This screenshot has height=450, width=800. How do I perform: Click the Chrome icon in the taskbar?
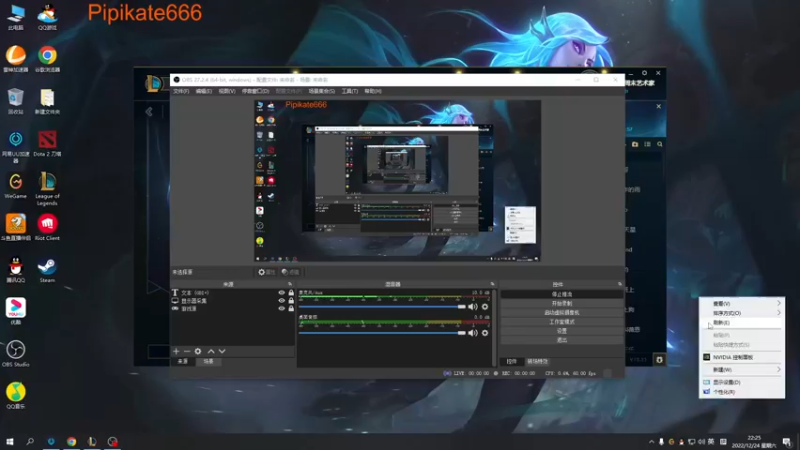pos(71,441)
